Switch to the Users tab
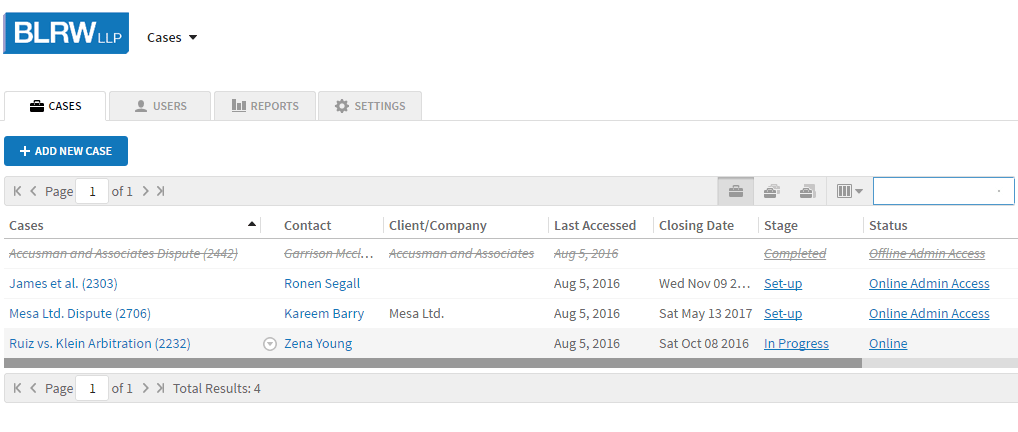Screen dimensions: 1018x432 click(x=160, y=106)
